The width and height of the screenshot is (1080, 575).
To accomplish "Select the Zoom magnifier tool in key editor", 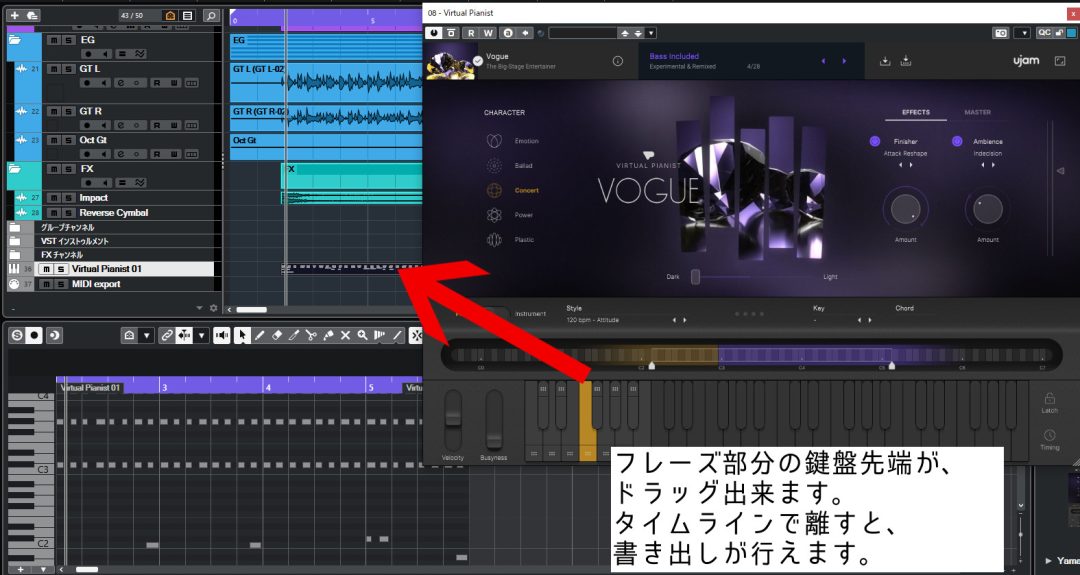I will [362, 335].
